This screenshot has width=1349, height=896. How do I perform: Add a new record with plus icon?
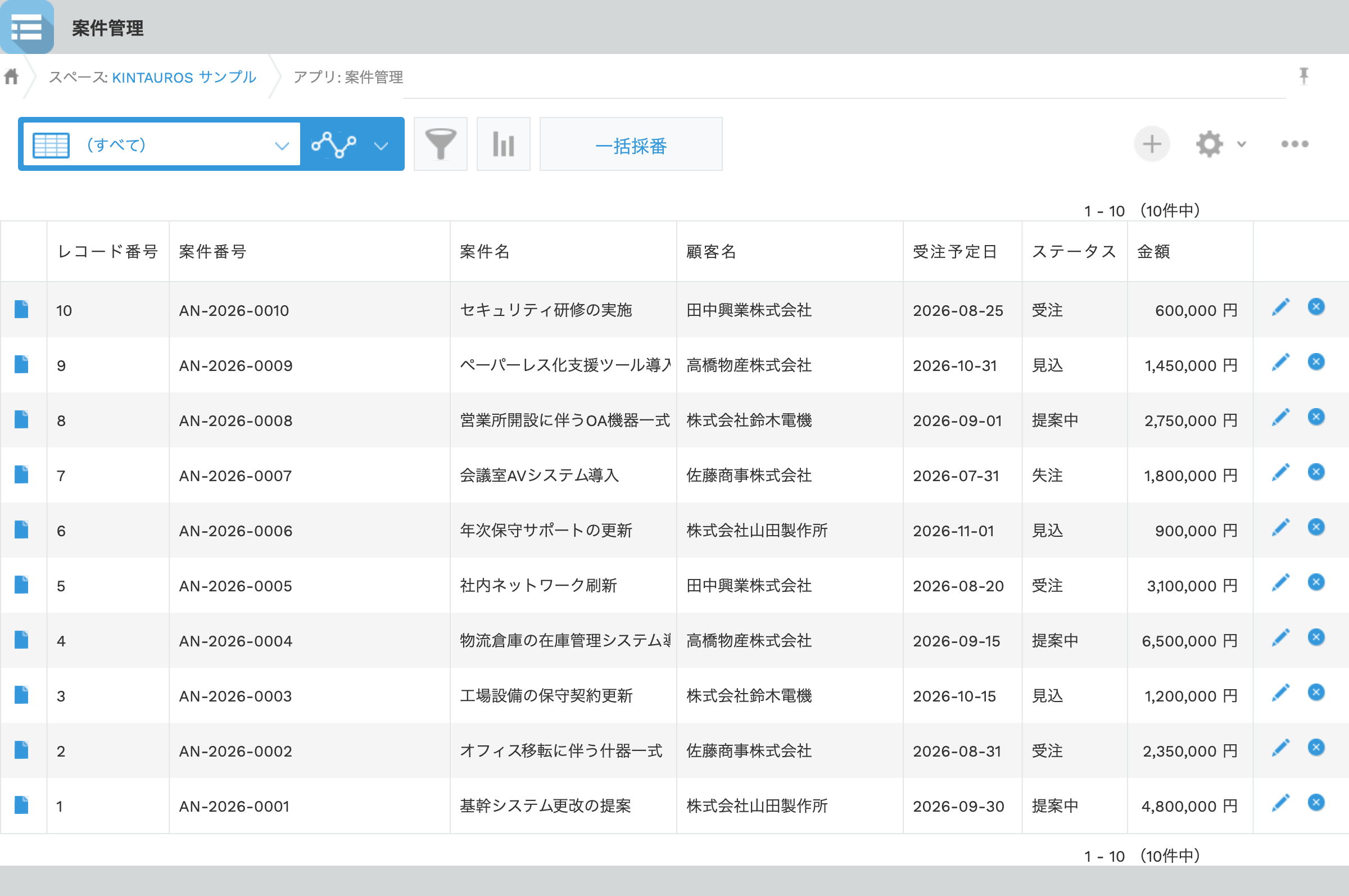coord(1152,144)
